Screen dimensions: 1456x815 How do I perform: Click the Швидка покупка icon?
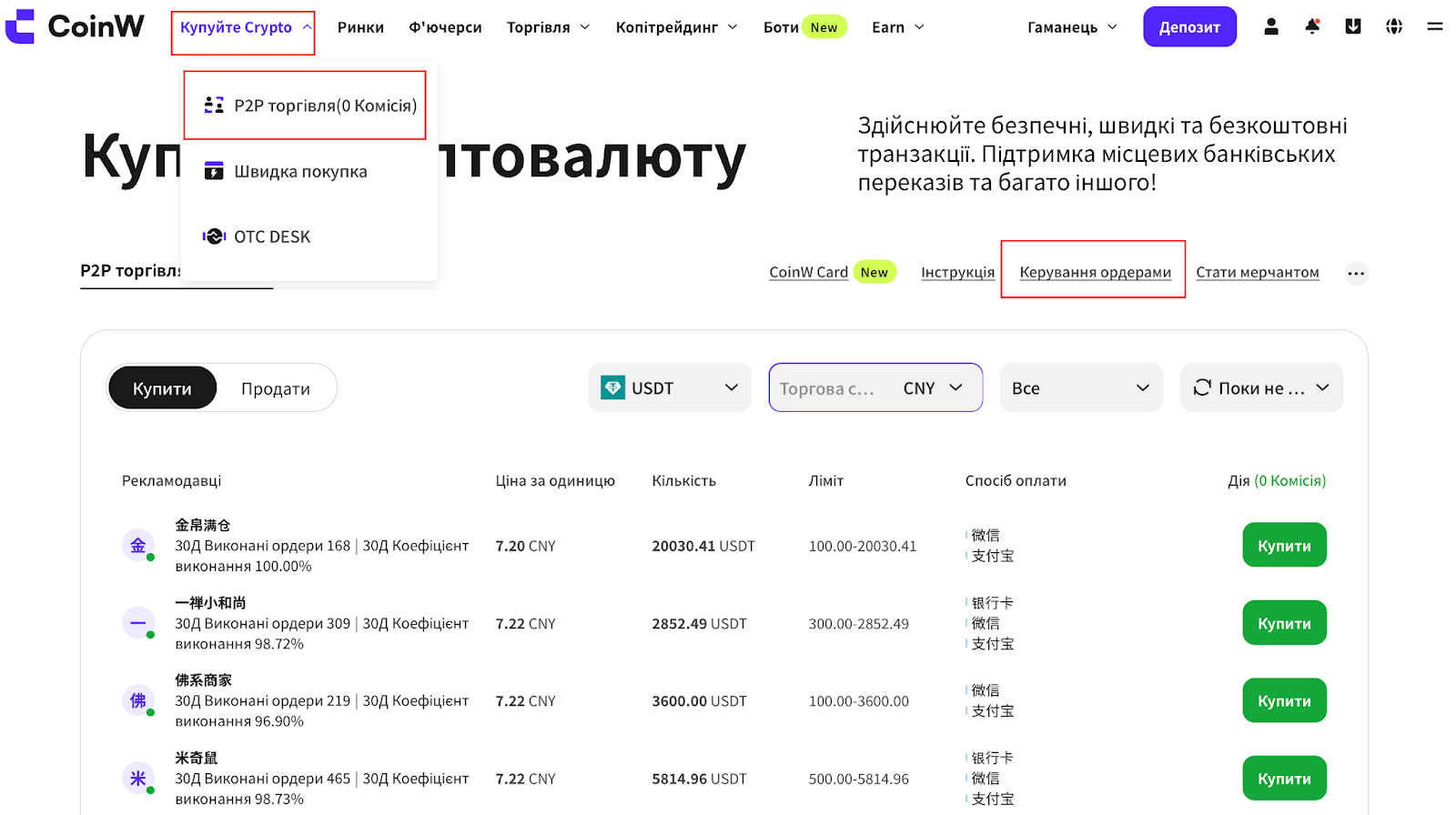coord(214,171)
